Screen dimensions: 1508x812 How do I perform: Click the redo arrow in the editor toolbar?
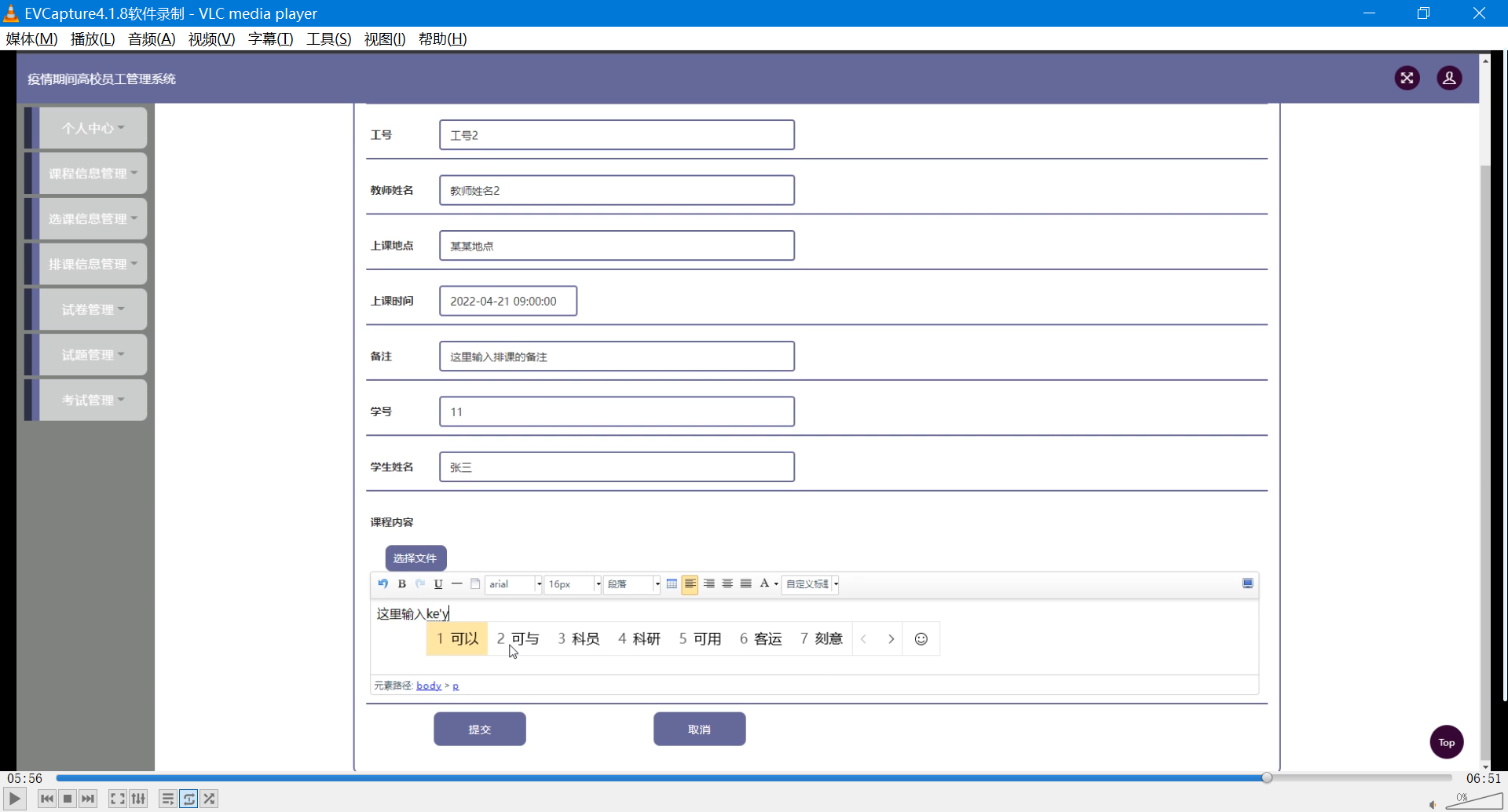pyautogui.click(x=420, y=583)
